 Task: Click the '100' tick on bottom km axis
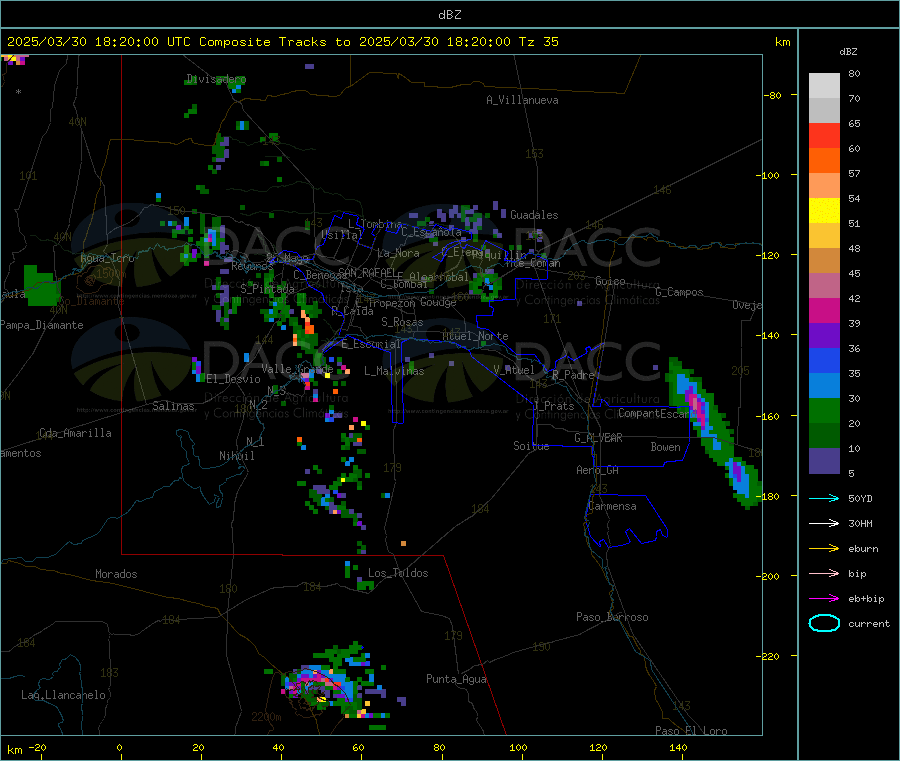coord(518,747)
